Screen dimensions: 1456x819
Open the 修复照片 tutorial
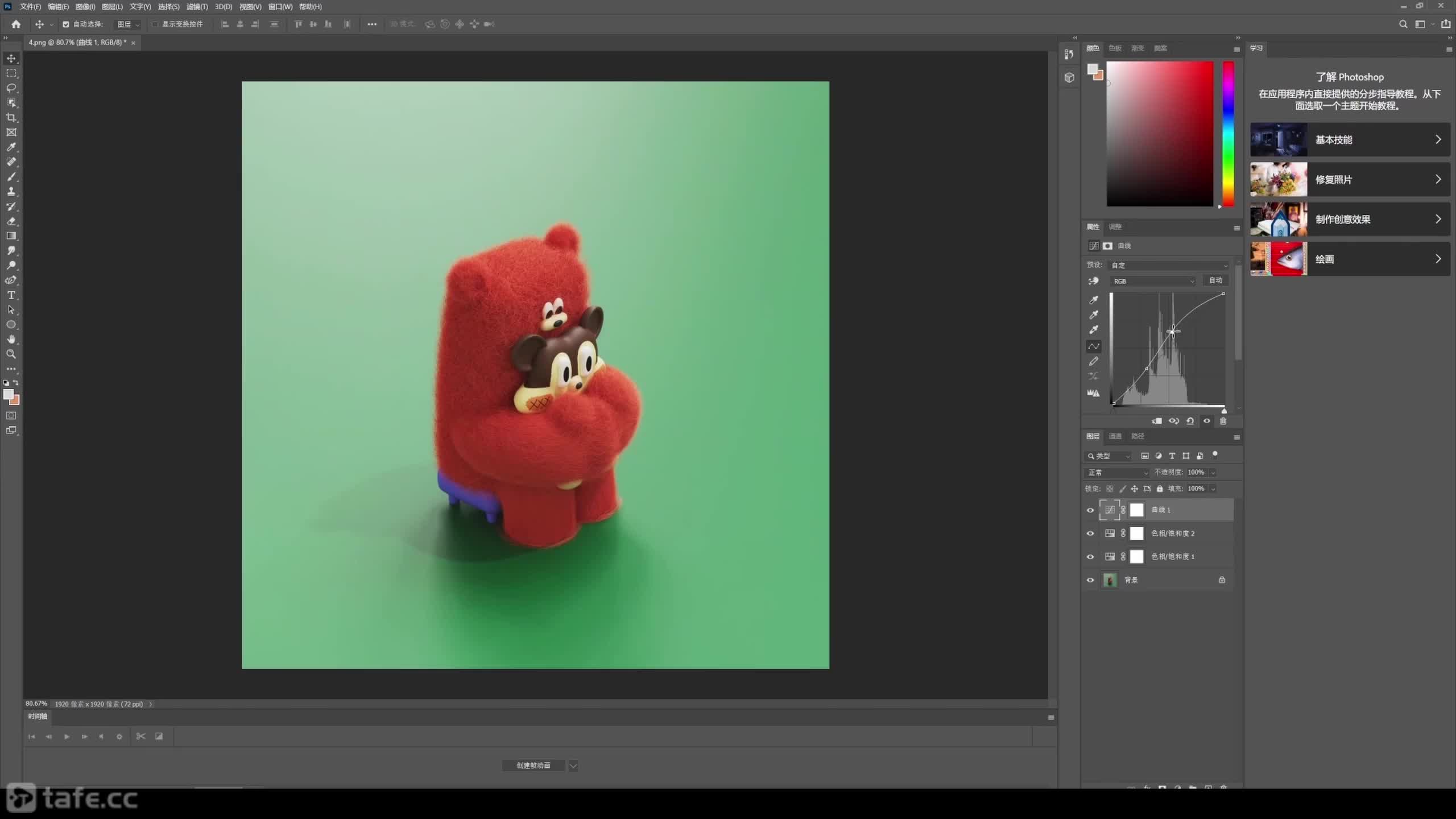click(x=1350, y=180)
